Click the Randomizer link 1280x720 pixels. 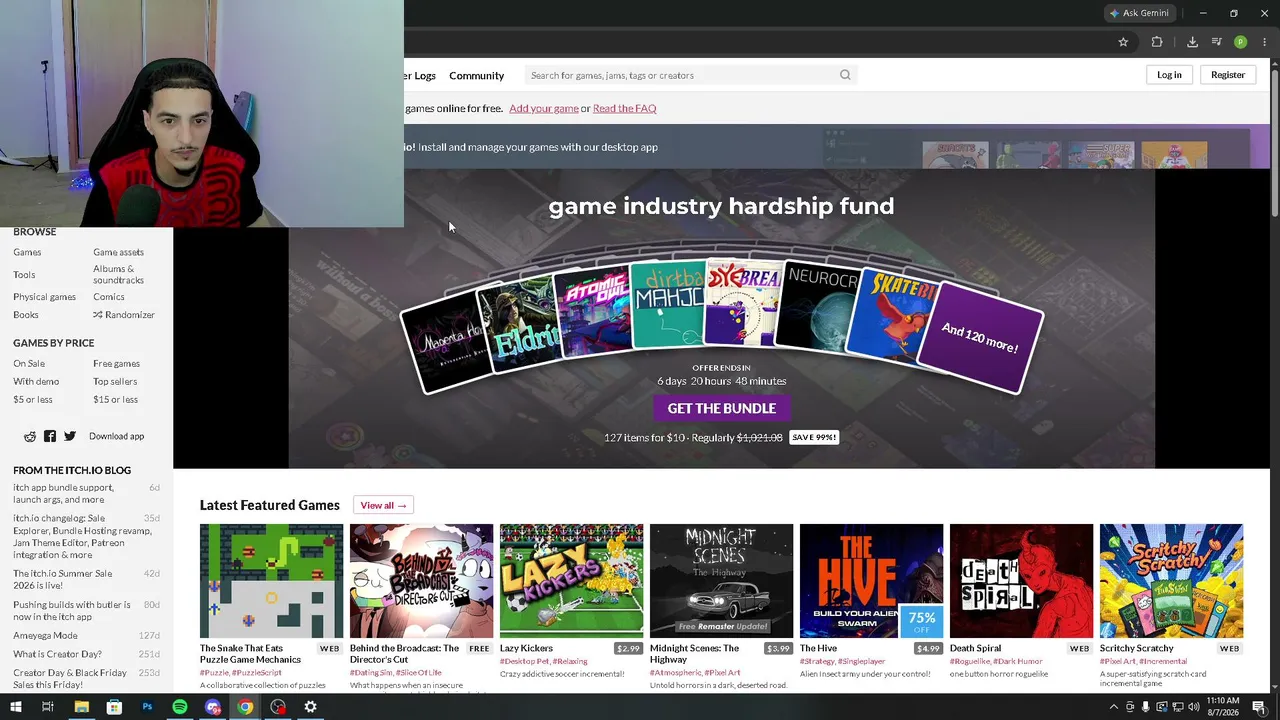[x=124, y=315]
